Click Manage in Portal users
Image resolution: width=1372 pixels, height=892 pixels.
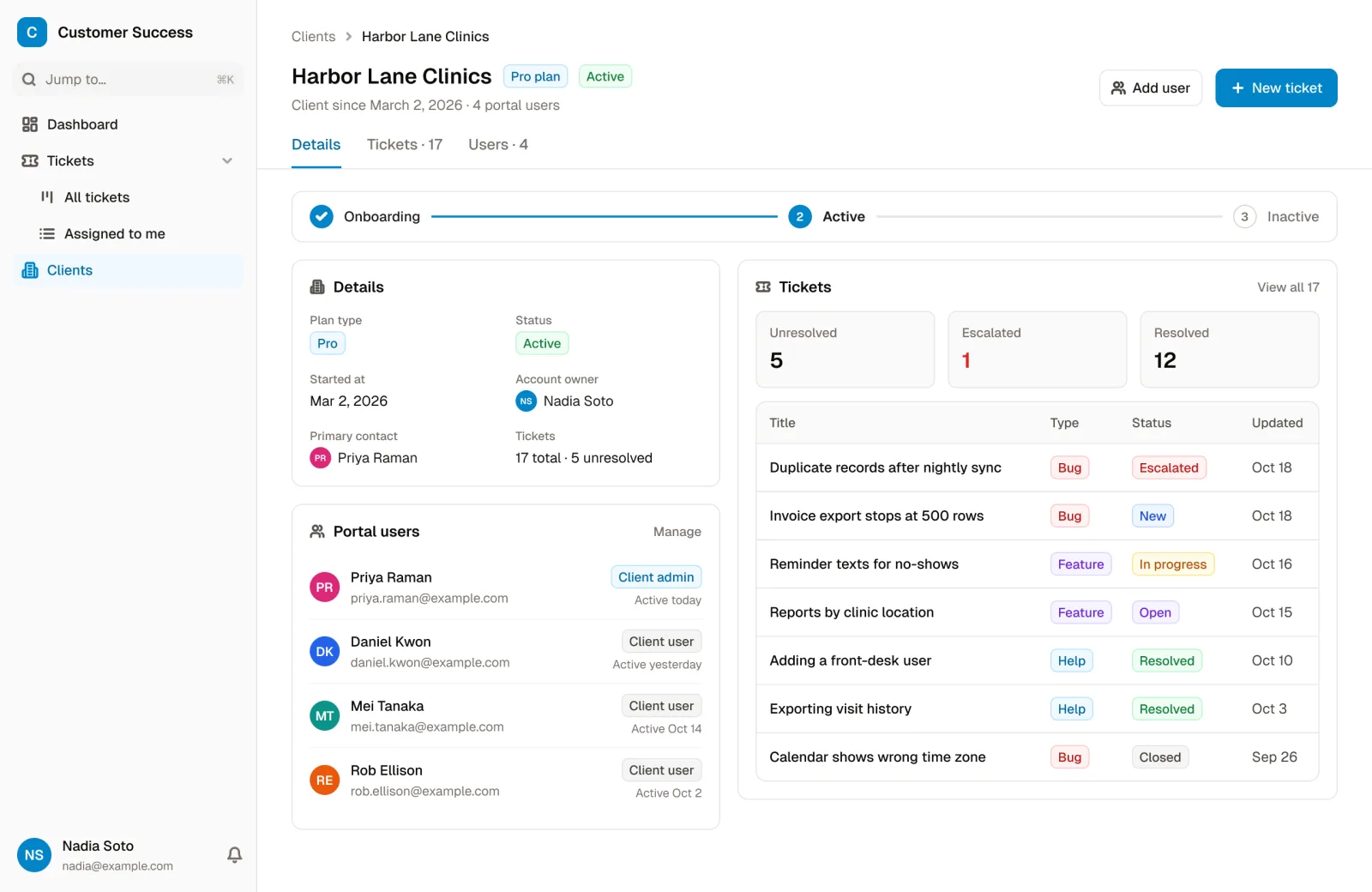pyautogui.click(x=677, y=532)
